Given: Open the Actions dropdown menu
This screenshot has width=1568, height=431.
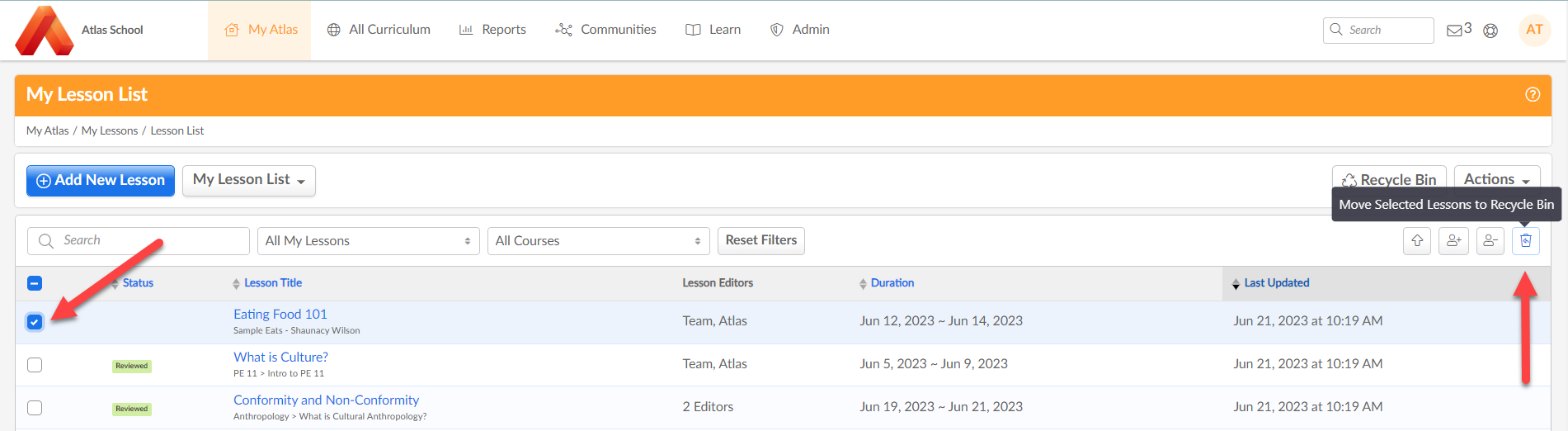Looking at the screenshot, I should (1496, 179).
